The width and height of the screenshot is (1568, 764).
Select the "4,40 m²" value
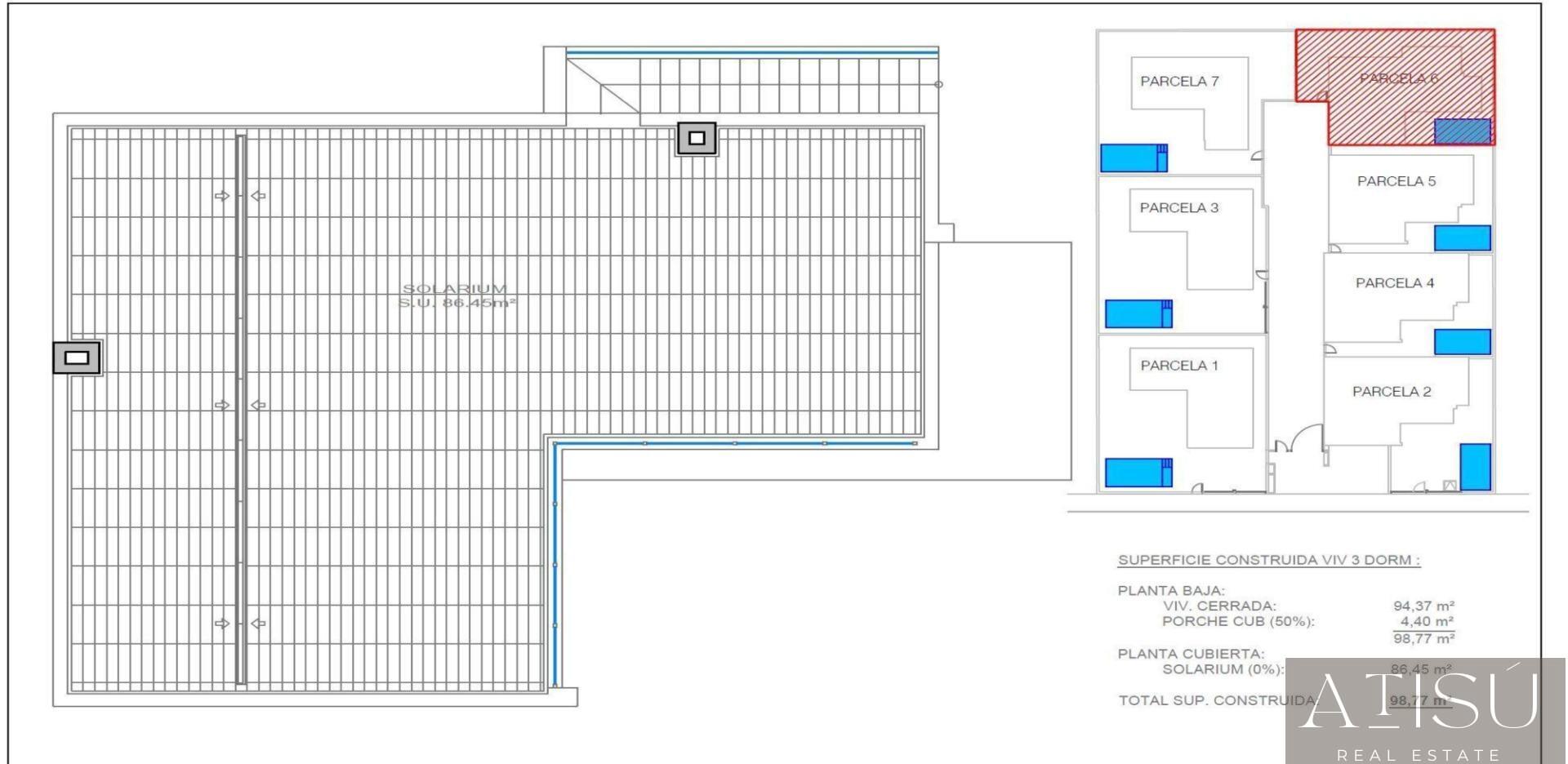pos(1427,622)
